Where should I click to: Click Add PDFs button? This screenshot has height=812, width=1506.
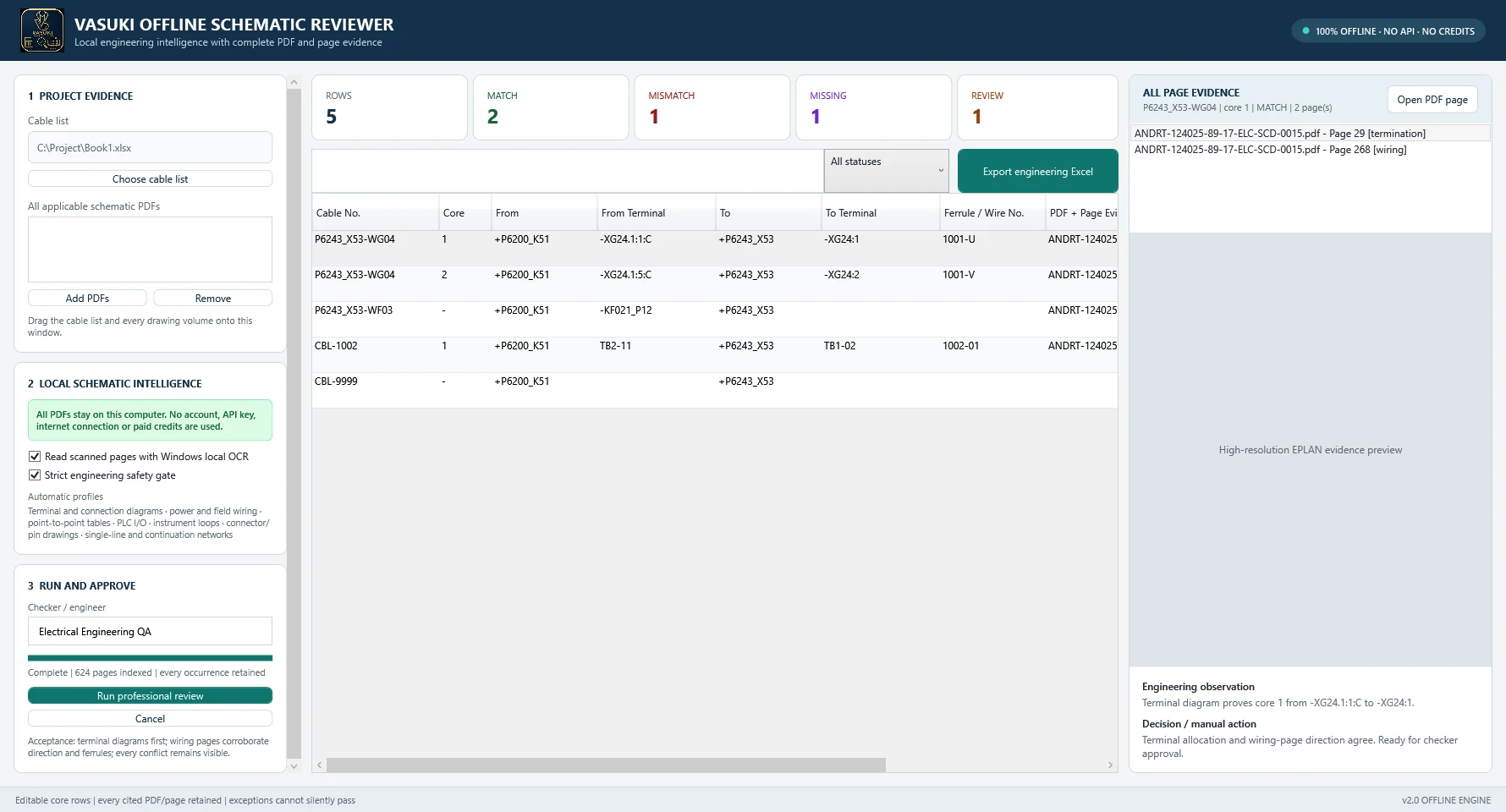point(87,298)
